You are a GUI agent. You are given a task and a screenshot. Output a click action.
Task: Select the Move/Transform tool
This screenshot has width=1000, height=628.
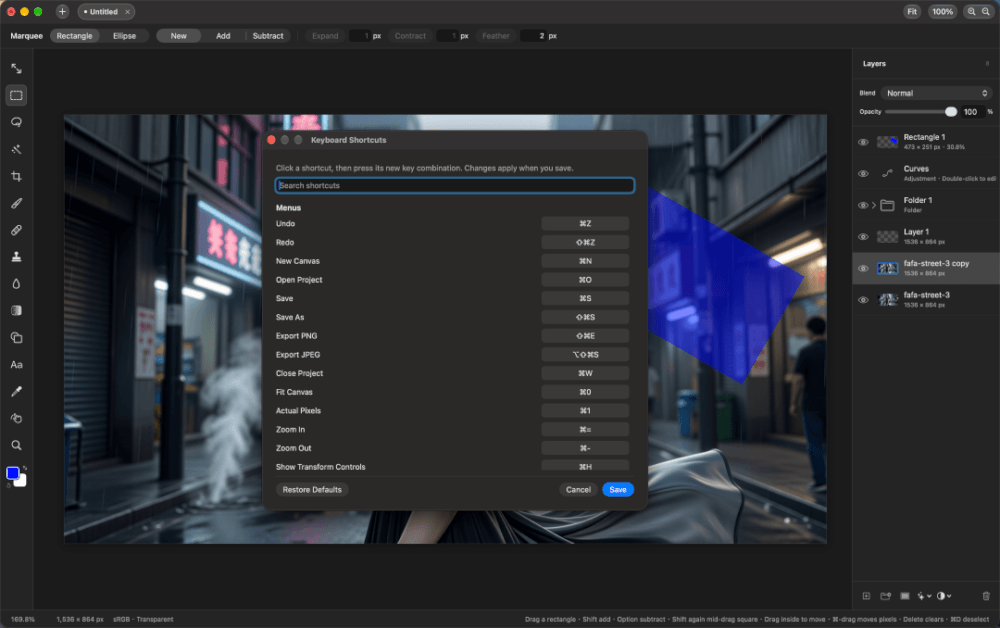tap(17, 68)
